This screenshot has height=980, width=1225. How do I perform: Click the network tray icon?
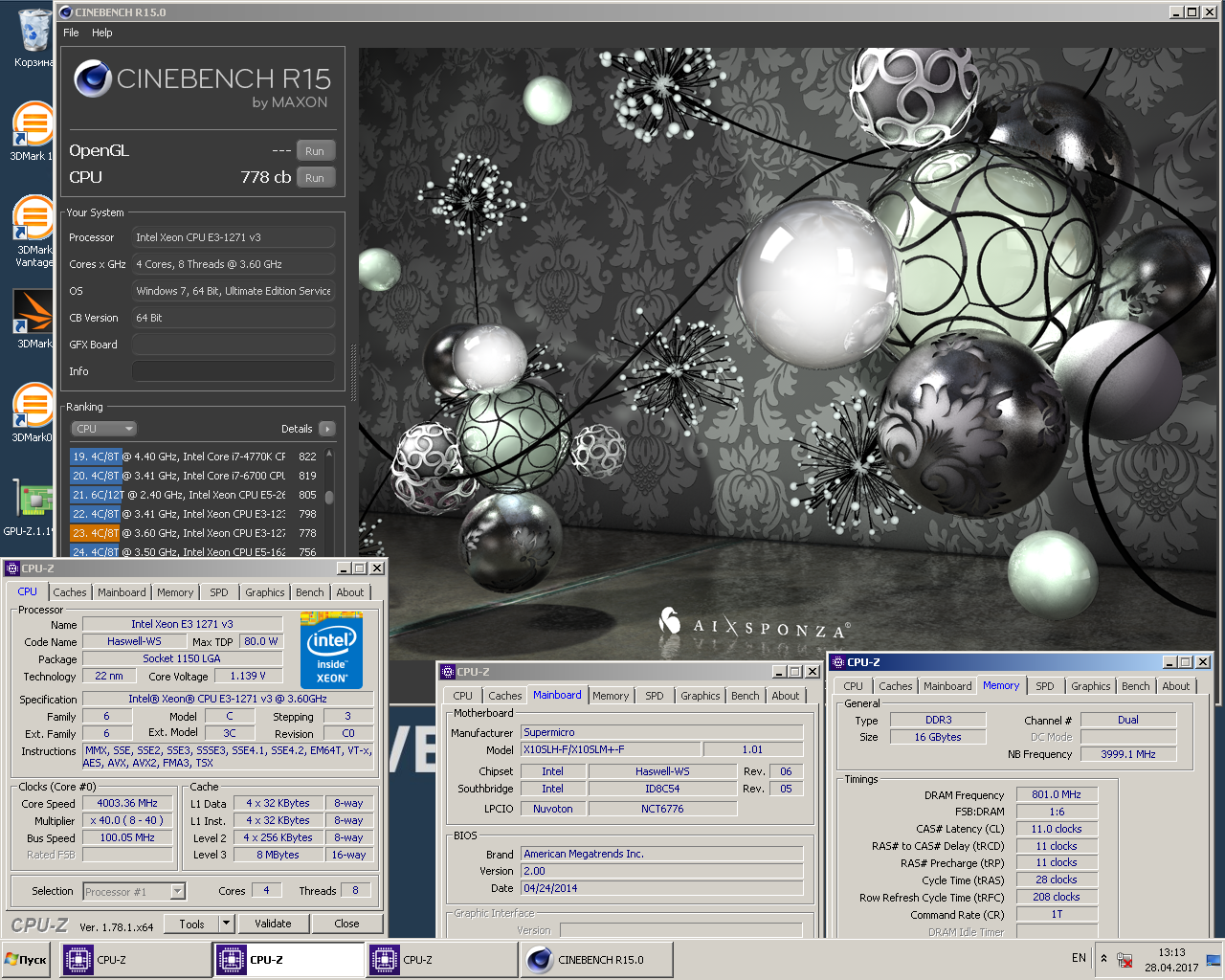coord(1125,960)
